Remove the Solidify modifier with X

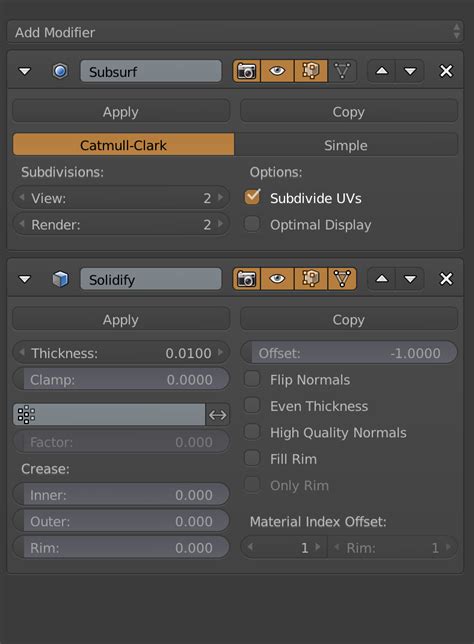[446, 279]
